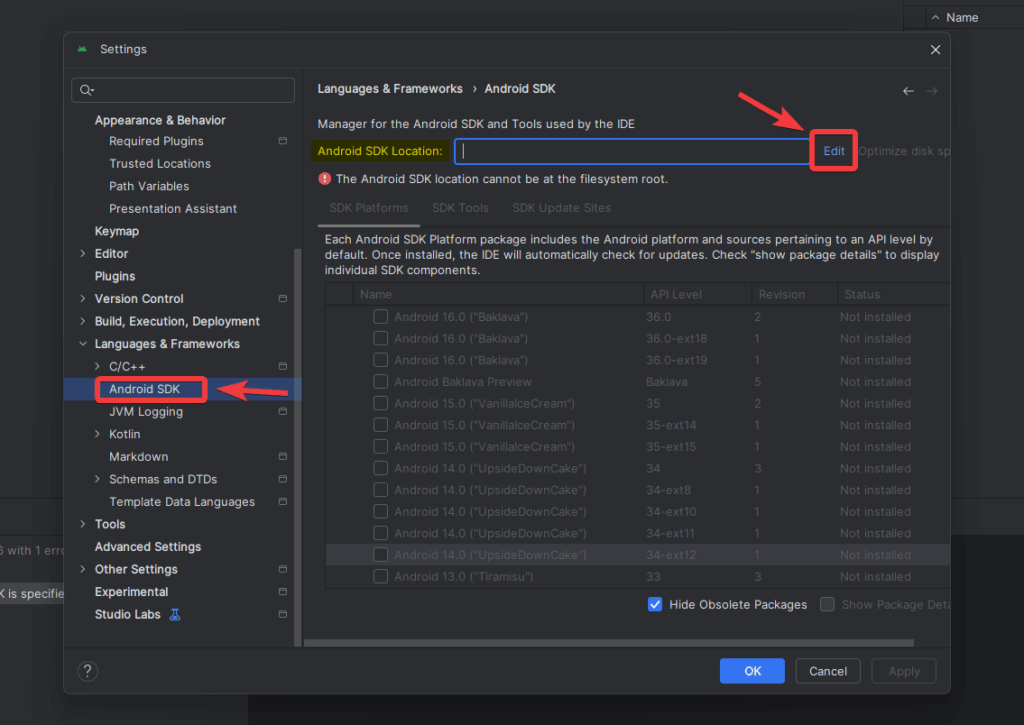Click the Edit button beside SDK location
The width and height of the screenshot is (1024, 725).
click(x=833, y=150)
